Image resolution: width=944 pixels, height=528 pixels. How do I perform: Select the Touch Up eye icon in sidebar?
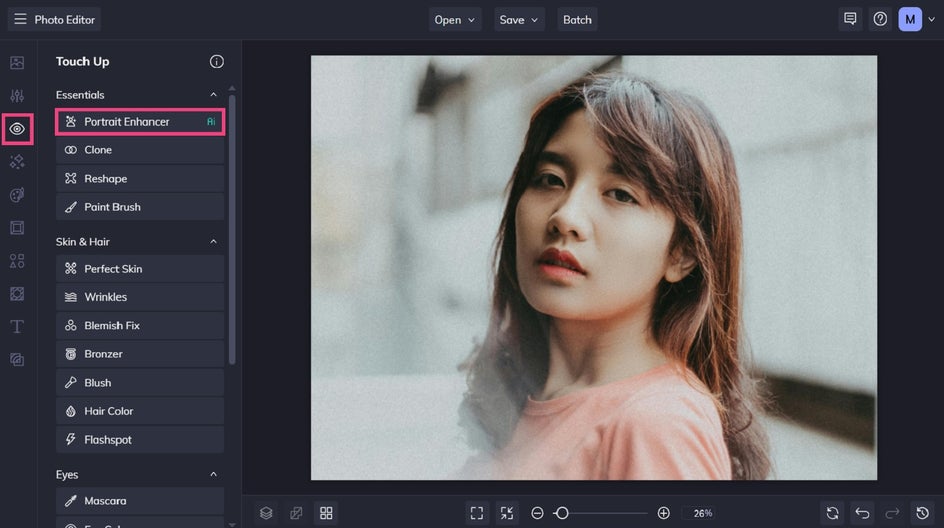tap(17, 129)
